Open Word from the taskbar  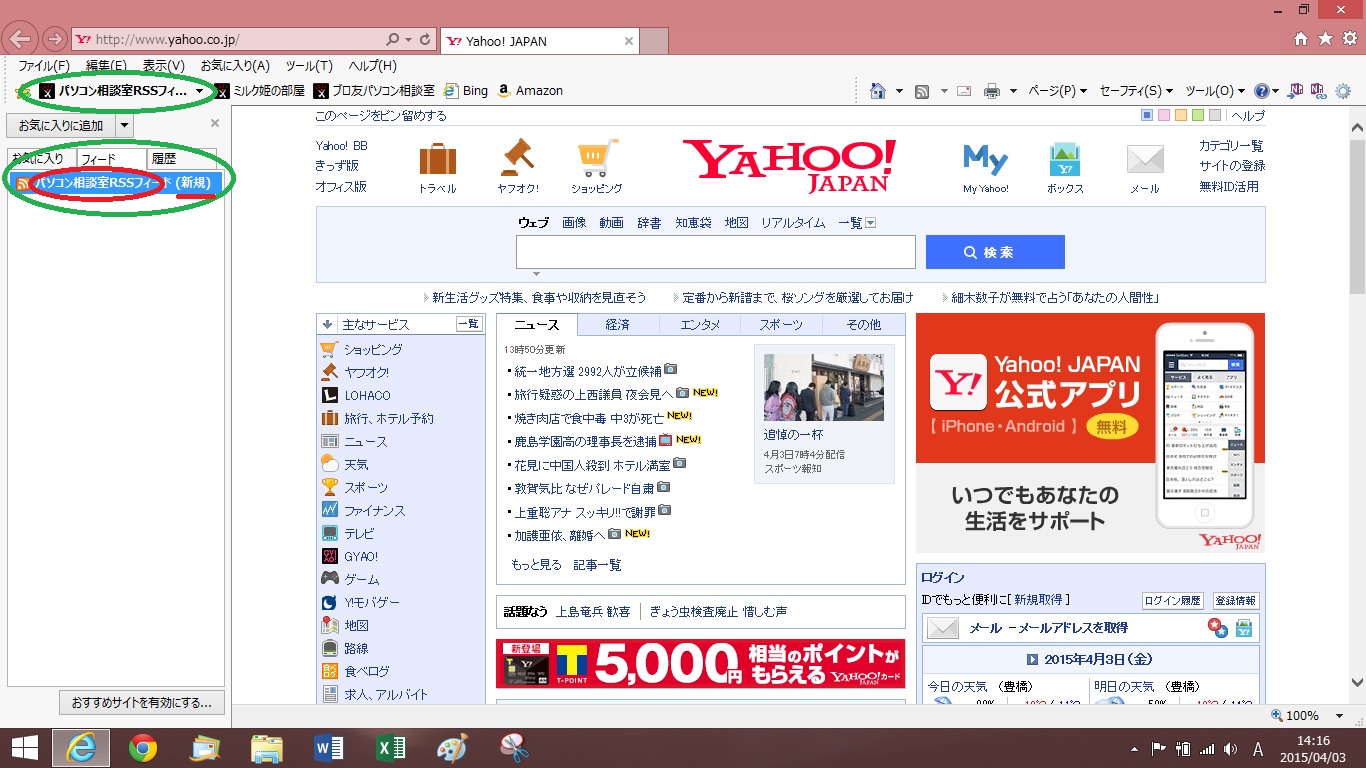coord(328,748)
